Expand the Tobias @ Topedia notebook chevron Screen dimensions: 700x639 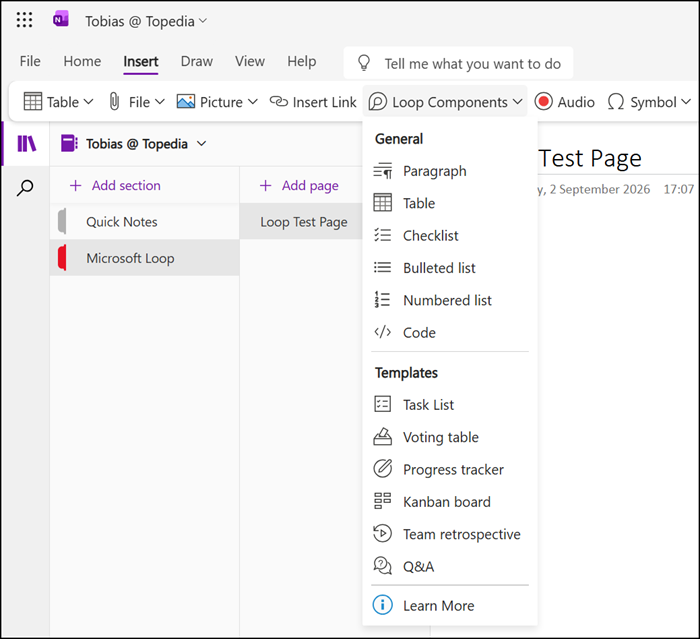click(x=202, y=143)
